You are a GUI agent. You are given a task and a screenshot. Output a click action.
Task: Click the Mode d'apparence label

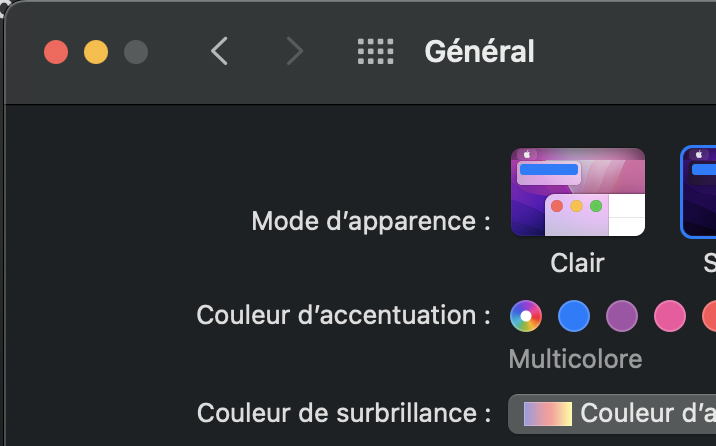tap(371, 221)
